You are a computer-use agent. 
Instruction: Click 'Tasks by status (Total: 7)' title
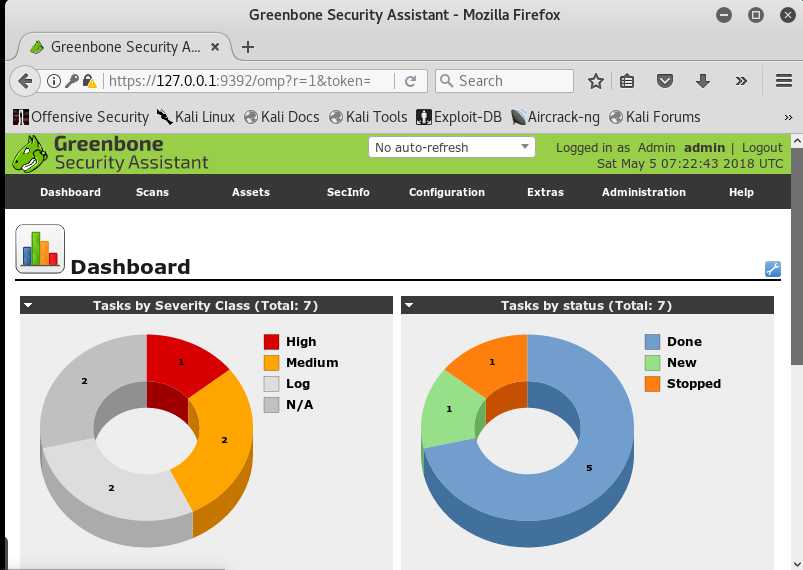pyautogui.click(x=586, y=306)
